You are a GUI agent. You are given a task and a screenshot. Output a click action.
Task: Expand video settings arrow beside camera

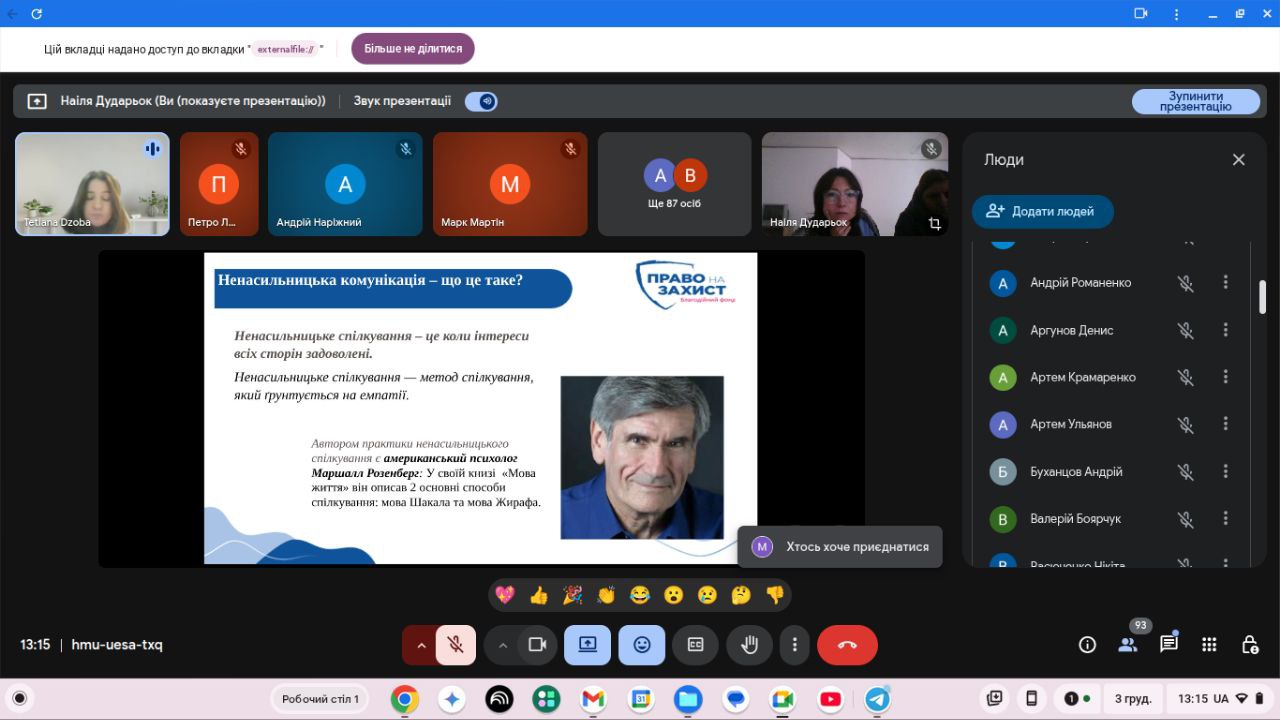(x=503, y=645)
